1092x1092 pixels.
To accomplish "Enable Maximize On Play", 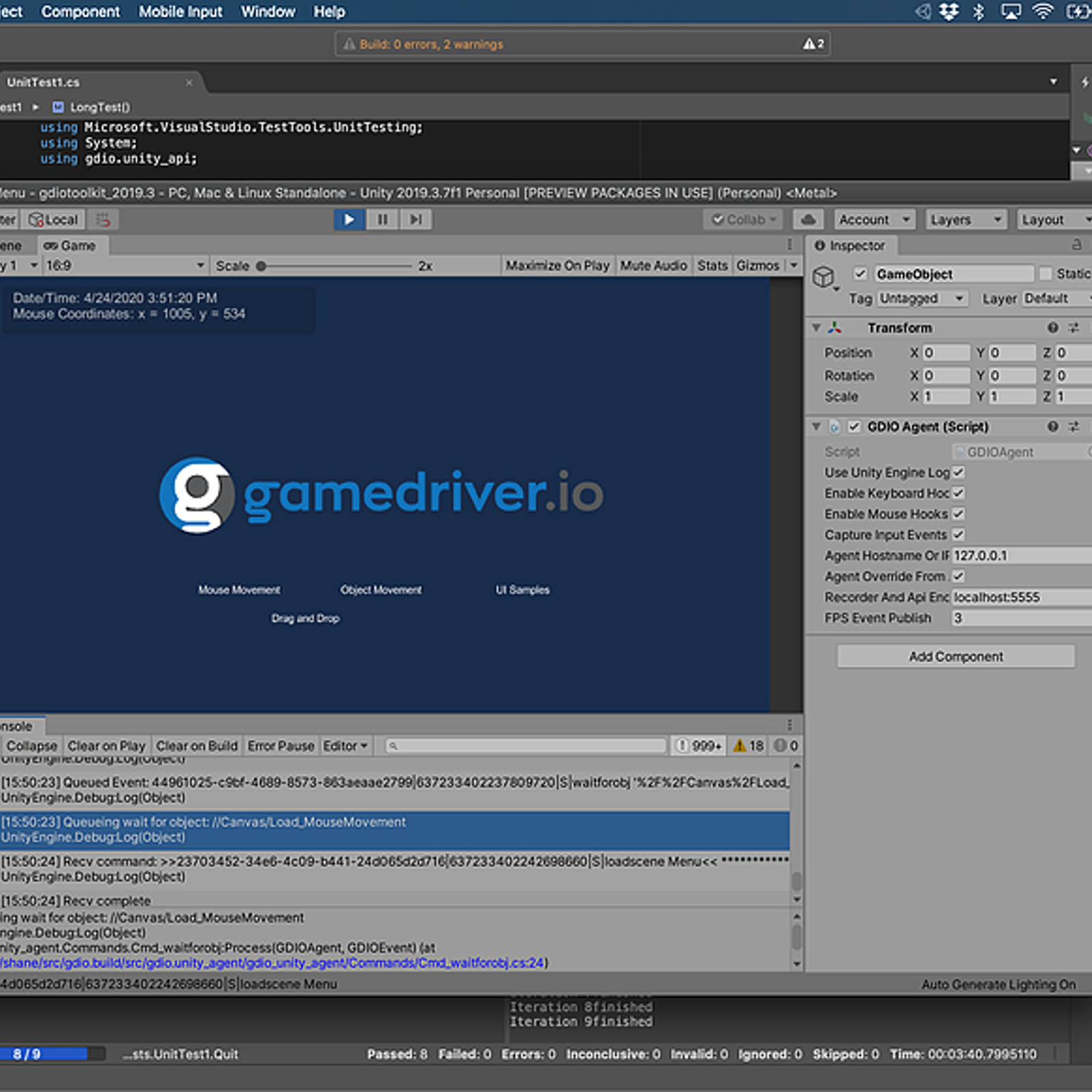I will [558, 265].
